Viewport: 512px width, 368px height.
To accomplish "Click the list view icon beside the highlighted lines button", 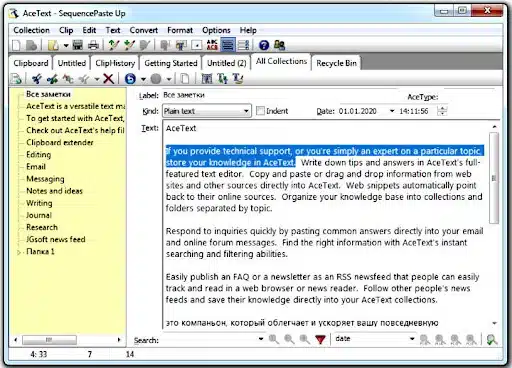I will pos(243,45).
